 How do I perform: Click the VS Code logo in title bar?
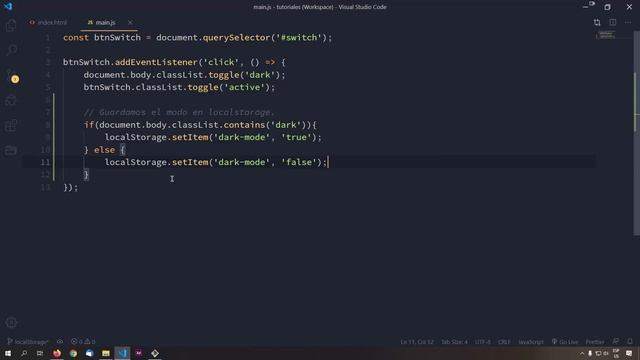coord(8,7)
